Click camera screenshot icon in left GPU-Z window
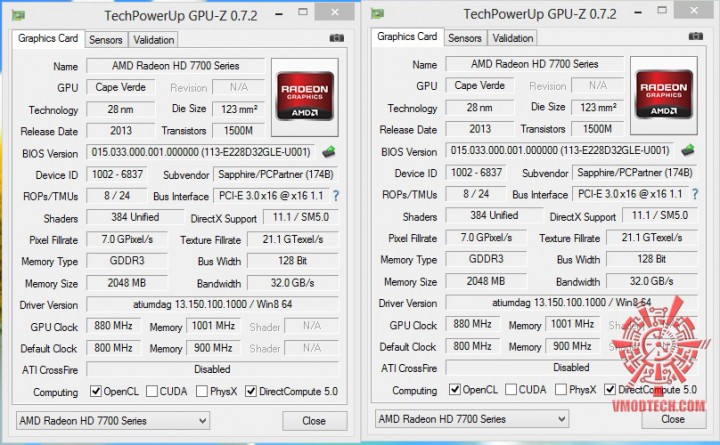Viewport: 720px width, 445px height. [337, 38]
